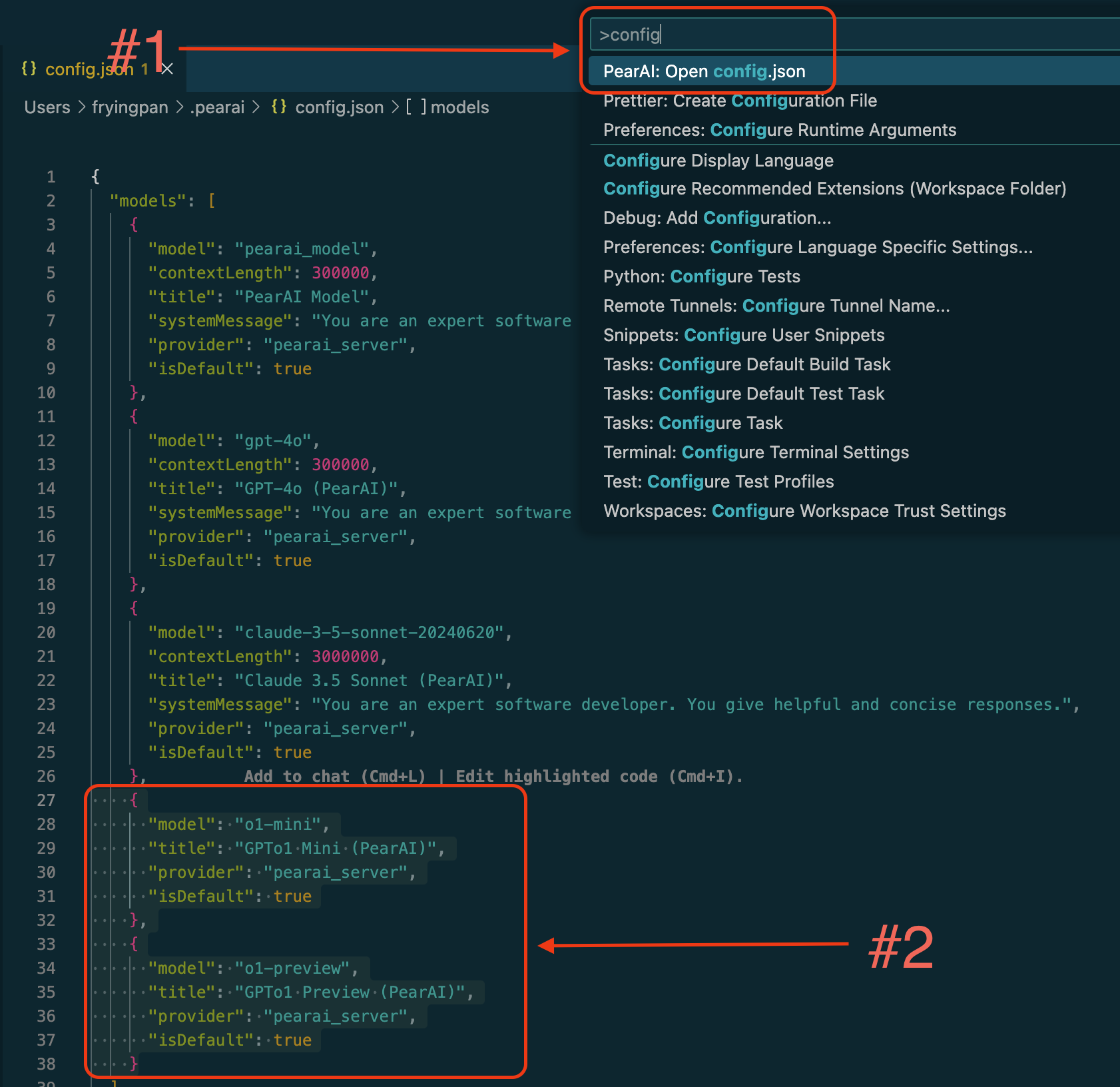Viewport: 1120px width, 1087px height.
Task: Click the "Users" breadcrumb item
Action: pyautogui.click(x=47, y=107)
